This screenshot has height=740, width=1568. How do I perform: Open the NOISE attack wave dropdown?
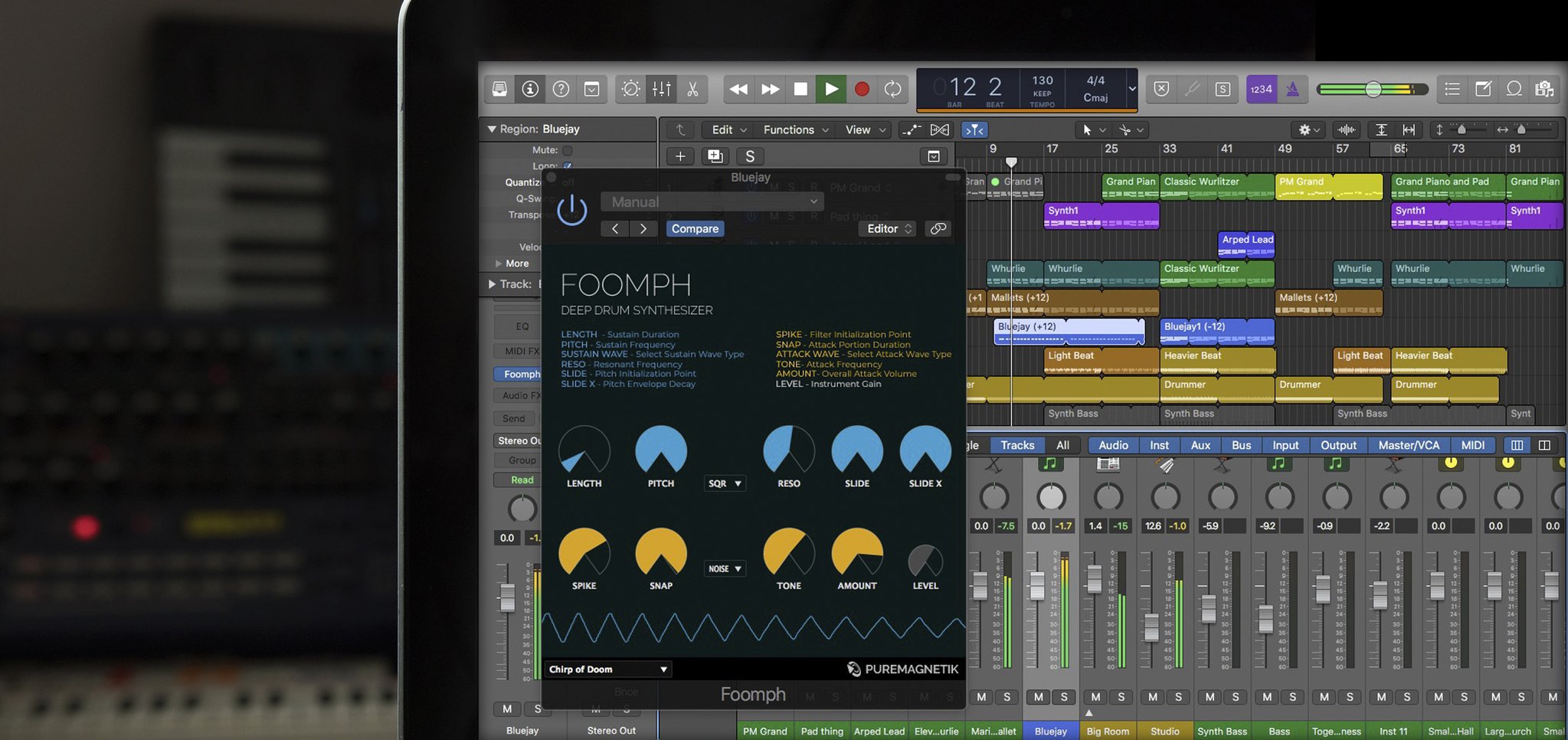pyautogui.click(x=725, y=568)
